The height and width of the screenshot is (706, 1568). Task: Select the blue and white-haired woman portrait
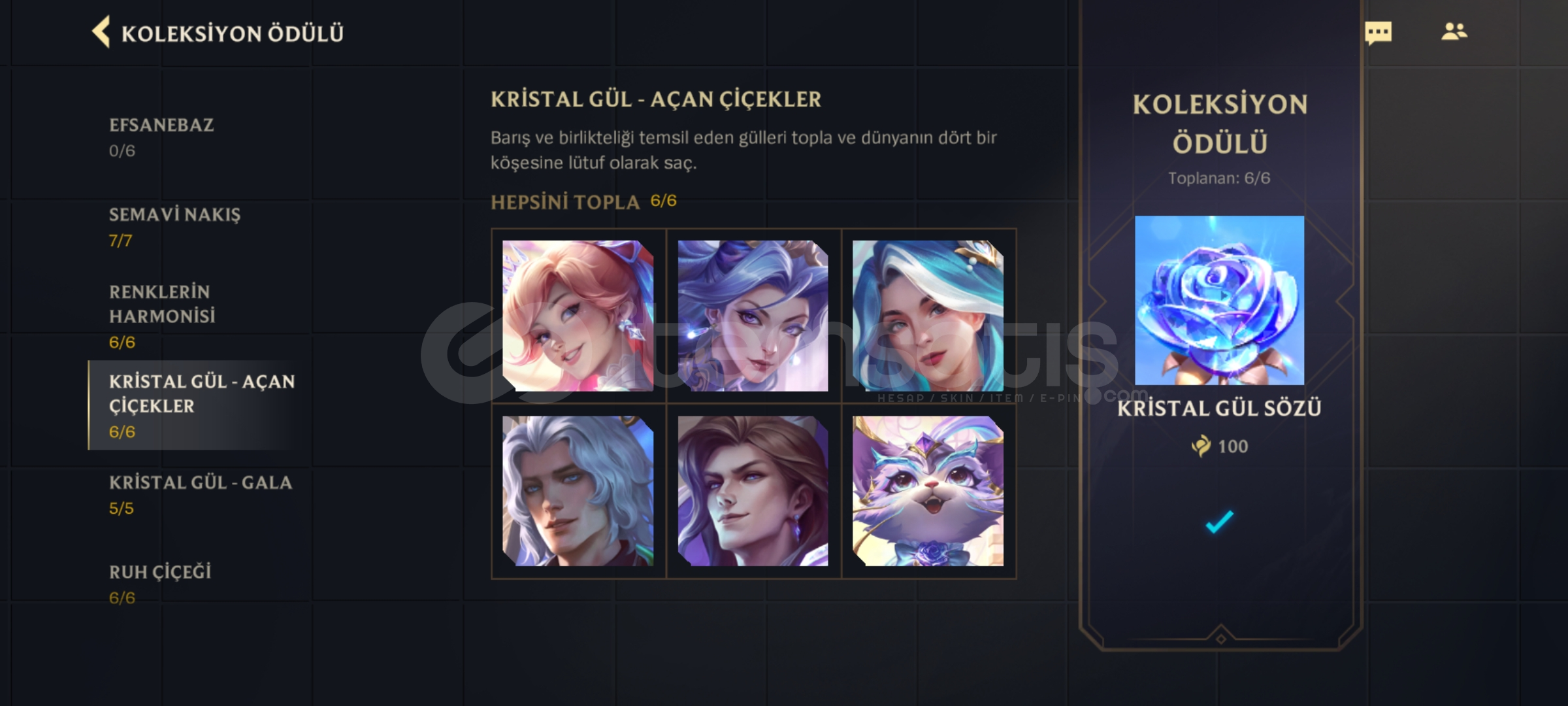pyautogui.click(x=928, y=316)
